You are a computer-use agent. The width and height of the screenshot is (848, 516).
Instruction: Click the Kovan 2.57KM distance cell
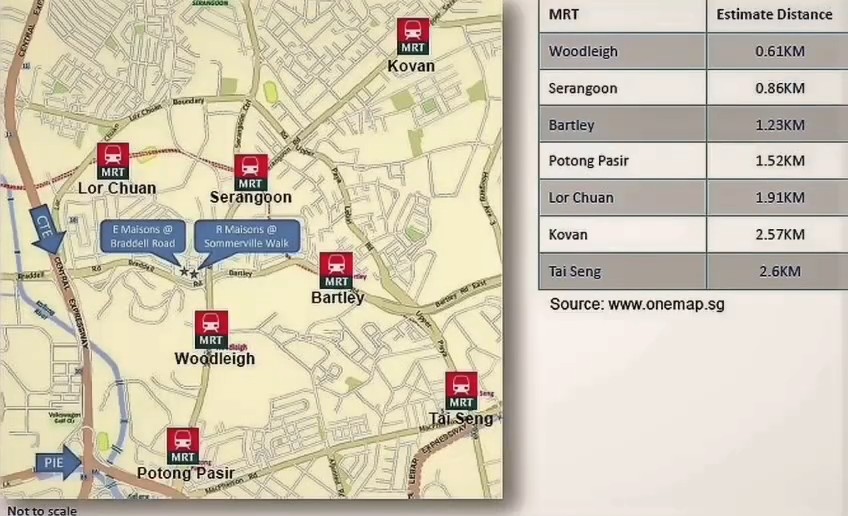click(775, 234)
